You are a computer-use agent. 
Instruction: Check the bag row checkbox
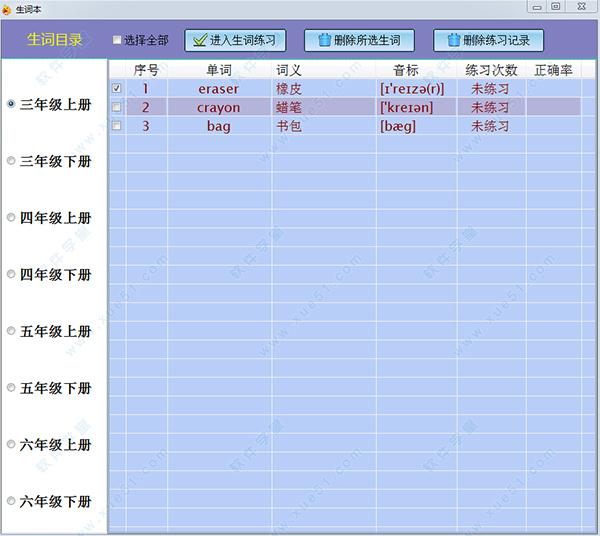click(x=117, y=125)
